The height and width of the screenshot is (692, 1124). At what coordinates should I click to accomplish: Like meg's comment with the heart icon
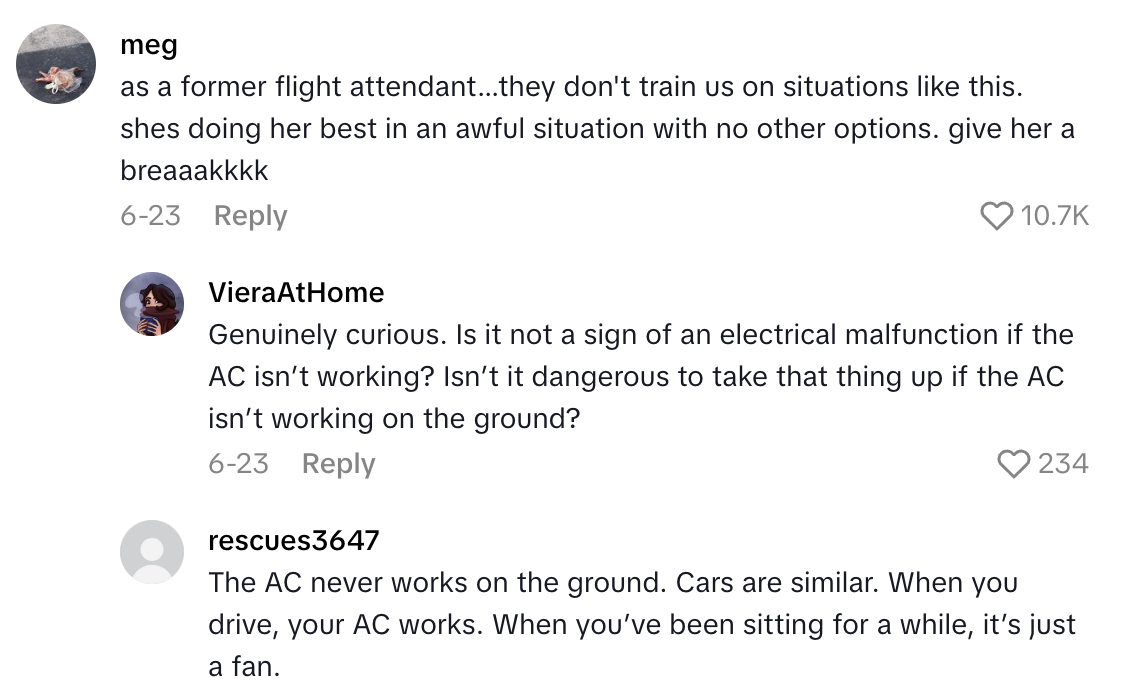(x=996, y=214)
